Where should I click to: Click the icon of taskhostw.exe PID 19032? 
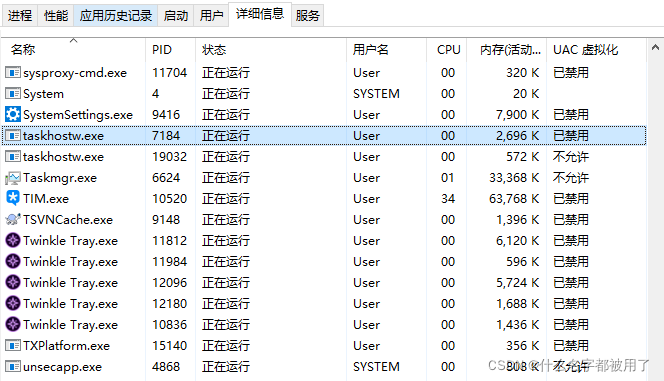13,157
